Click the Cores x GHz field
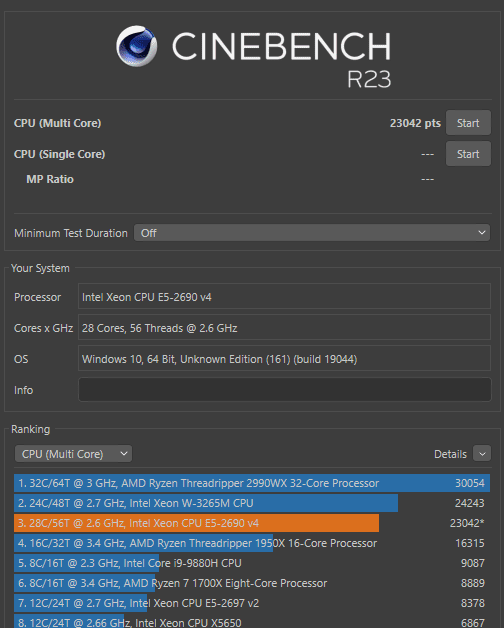The height and width of the screenshot is (628, 504). click(x=284, y=328)
